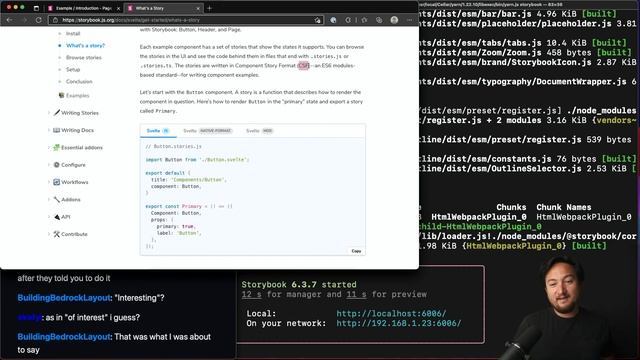This screenshot has height=360, width=640.
Task: Click the Configure gear icon
Action: (57, 165)
